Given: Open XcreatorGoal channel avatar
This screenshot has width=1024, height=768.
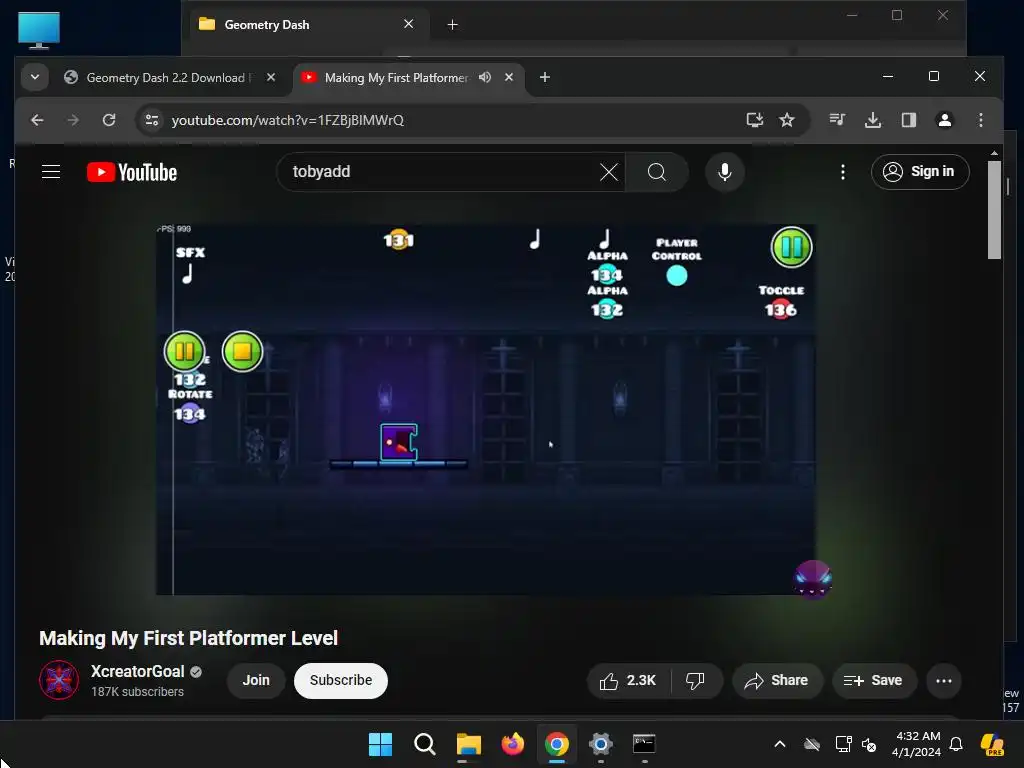Looking at the screenshot, I should [59, 680].
